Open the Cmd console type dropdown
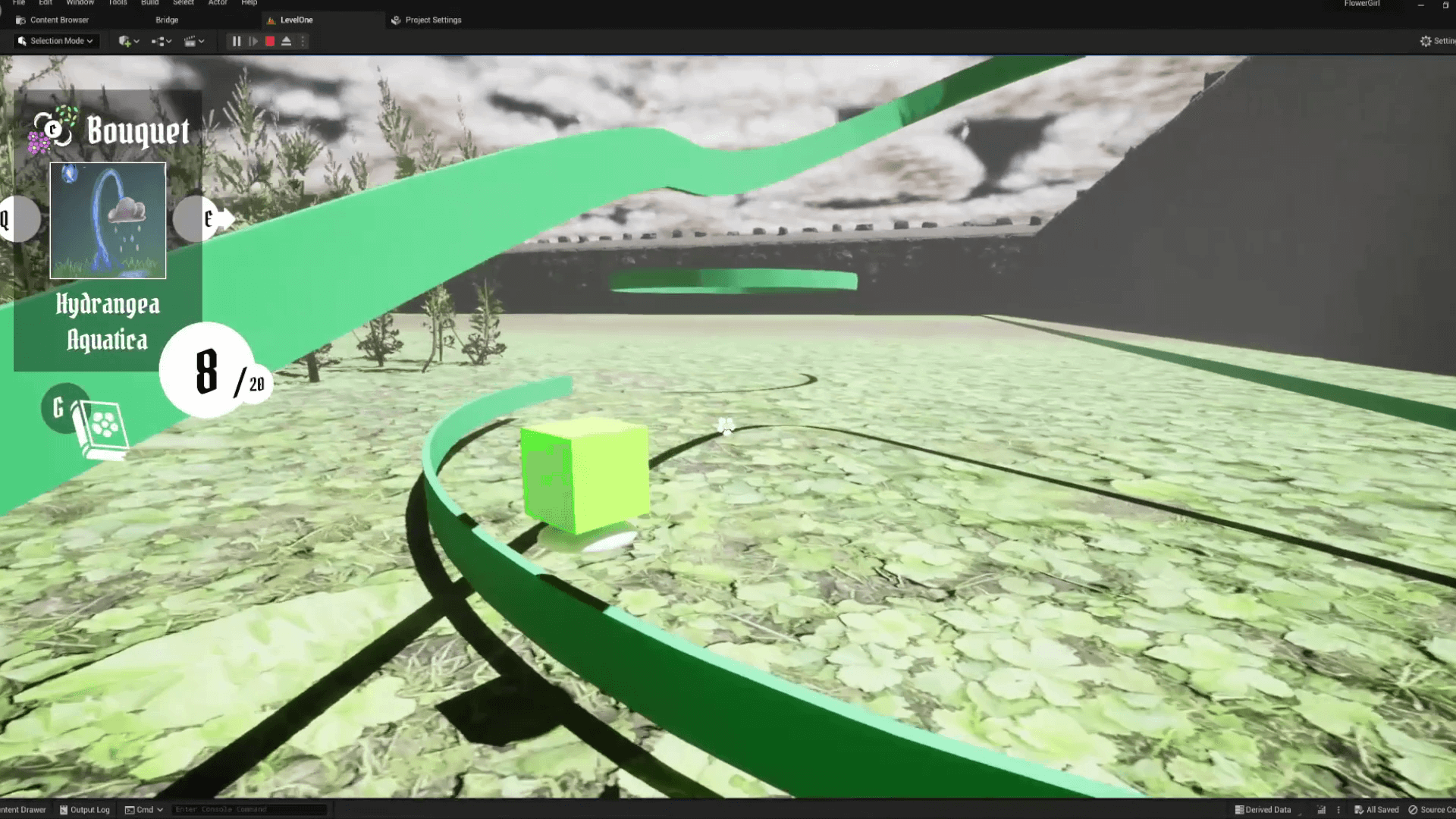Viewport: 1456px width, 819px height. click(144, 809)
